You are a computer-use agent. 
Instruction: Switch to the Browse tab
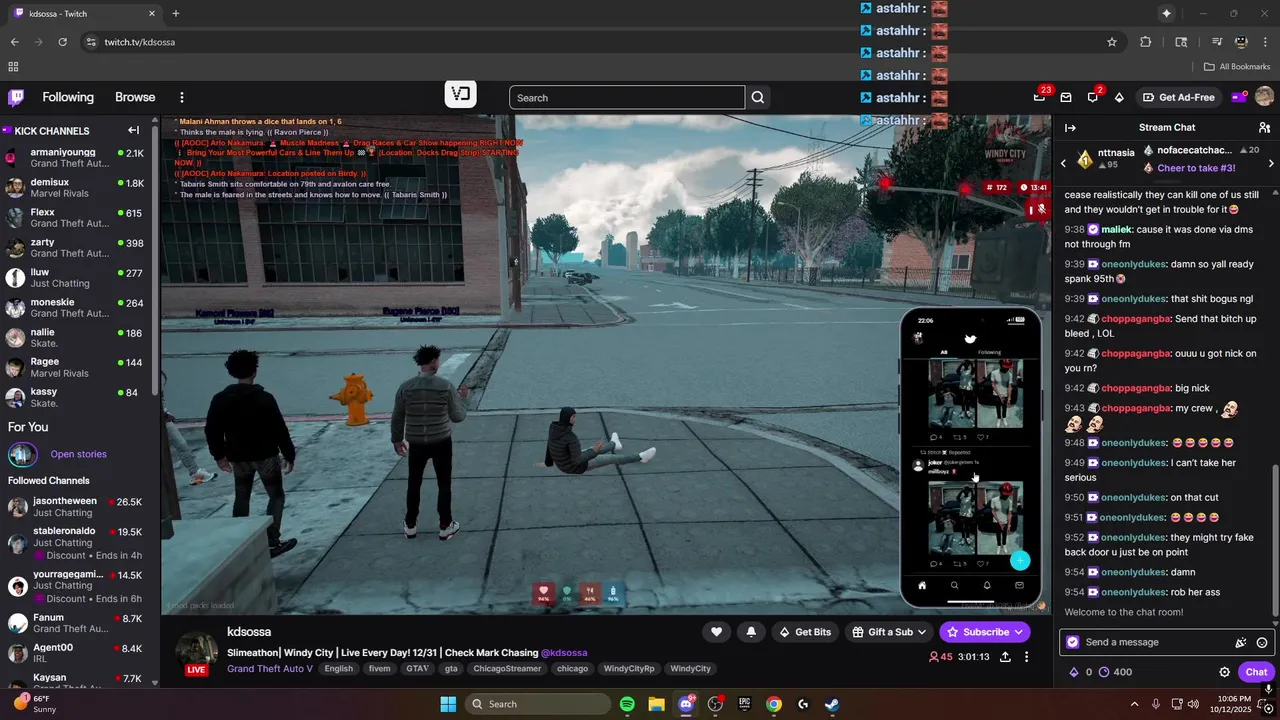coord(135,97)
